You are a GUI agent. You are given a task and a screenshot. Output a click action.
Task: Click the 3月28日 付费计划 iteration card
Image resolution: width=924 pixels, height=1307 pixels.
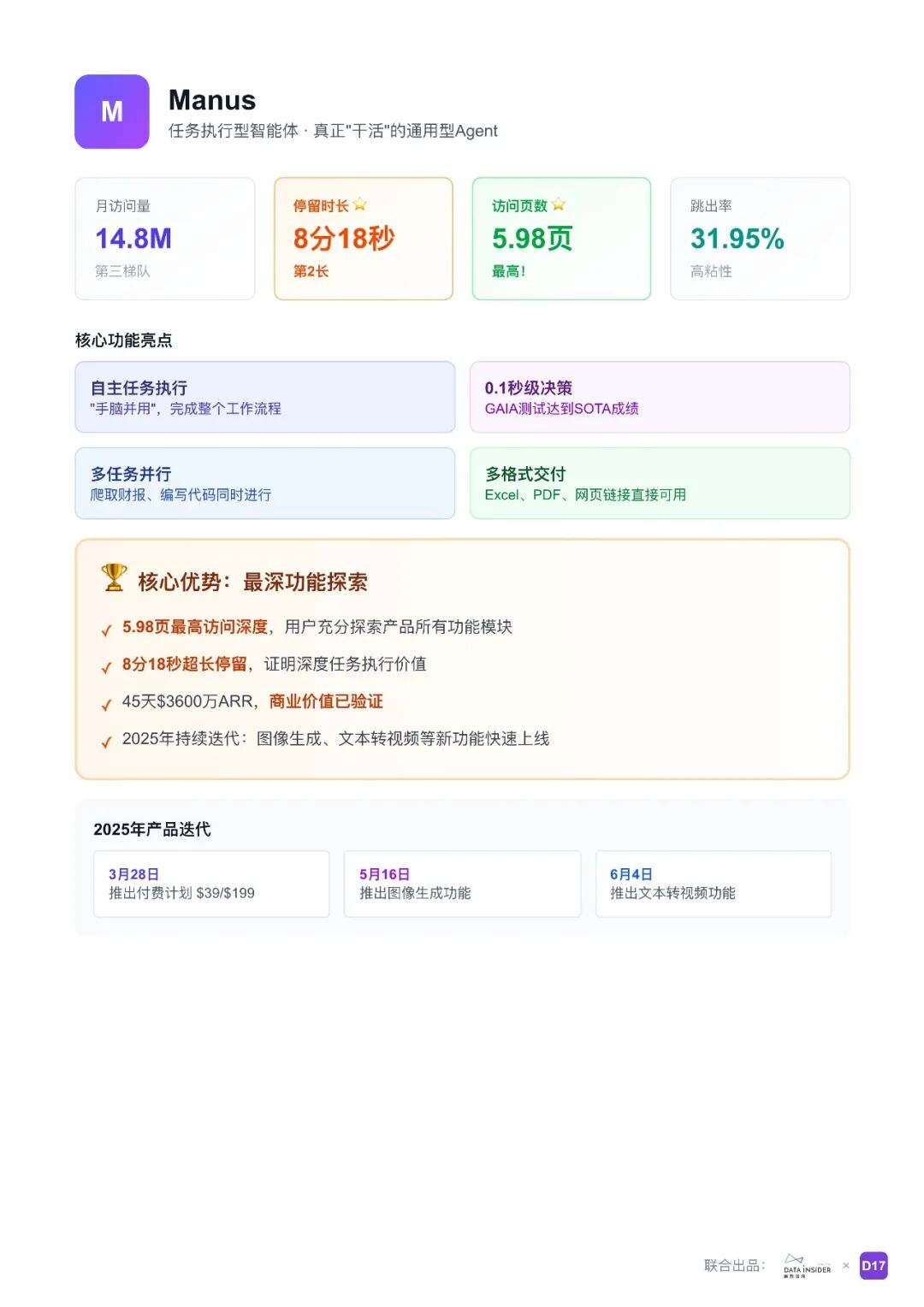coord(211,884)
